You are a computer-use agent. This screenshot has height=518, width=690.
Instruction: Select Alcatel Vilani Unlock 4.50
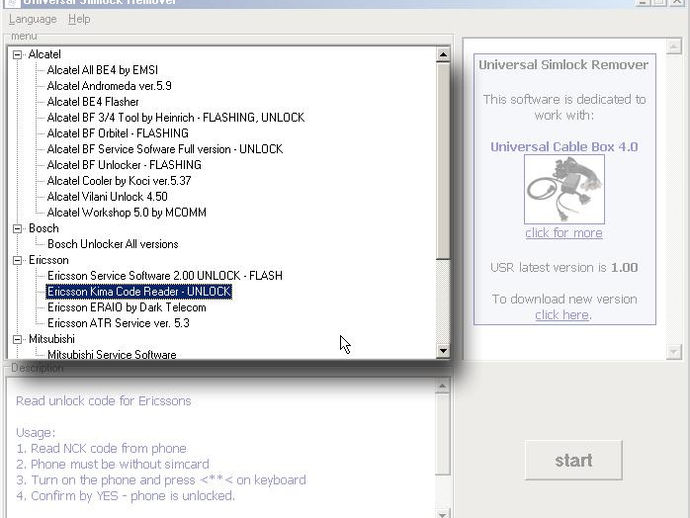[107, 197]
